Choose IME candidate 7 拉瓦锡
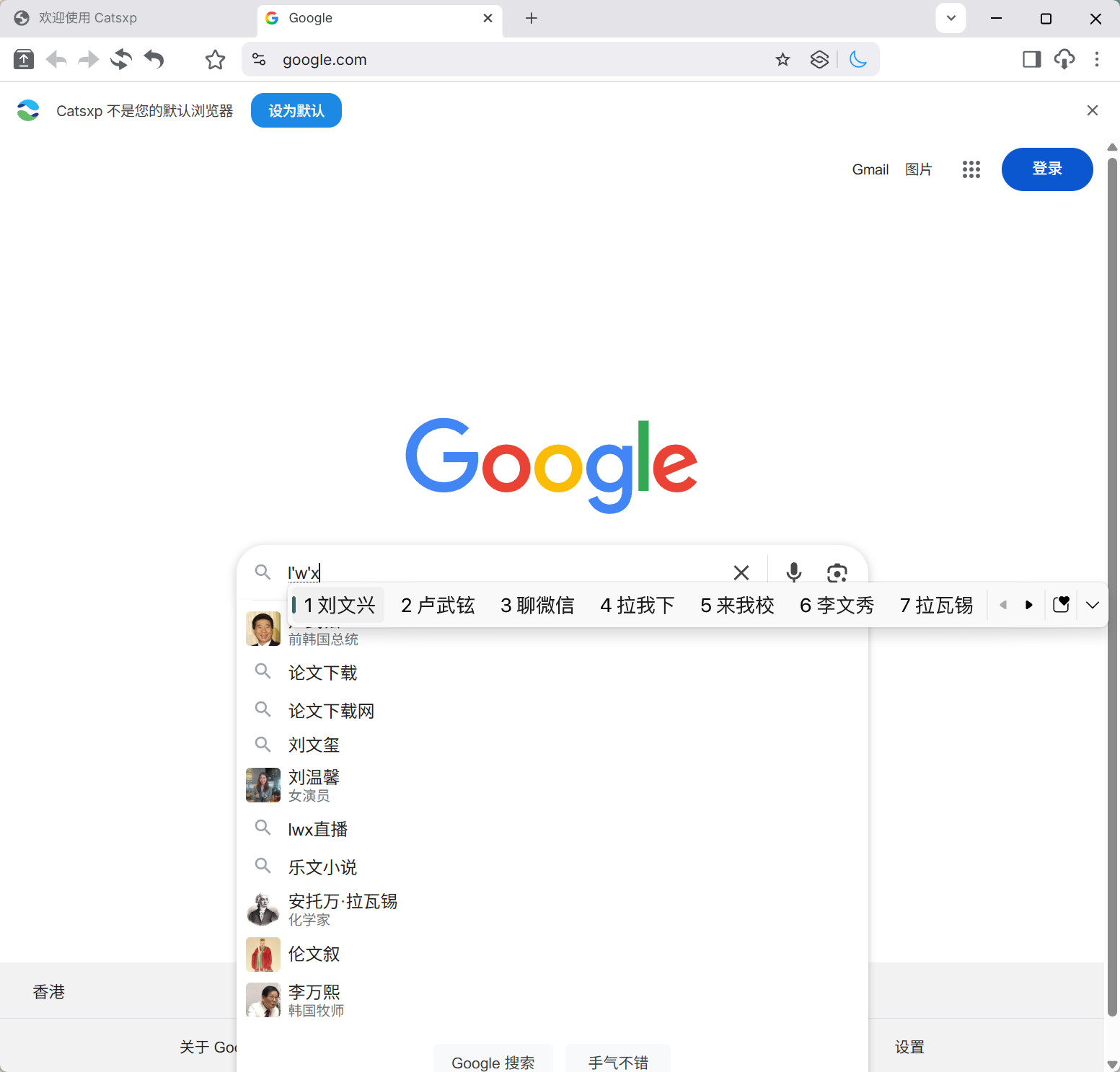This screenshot has width=1120, height=1072. click(936, 605)
